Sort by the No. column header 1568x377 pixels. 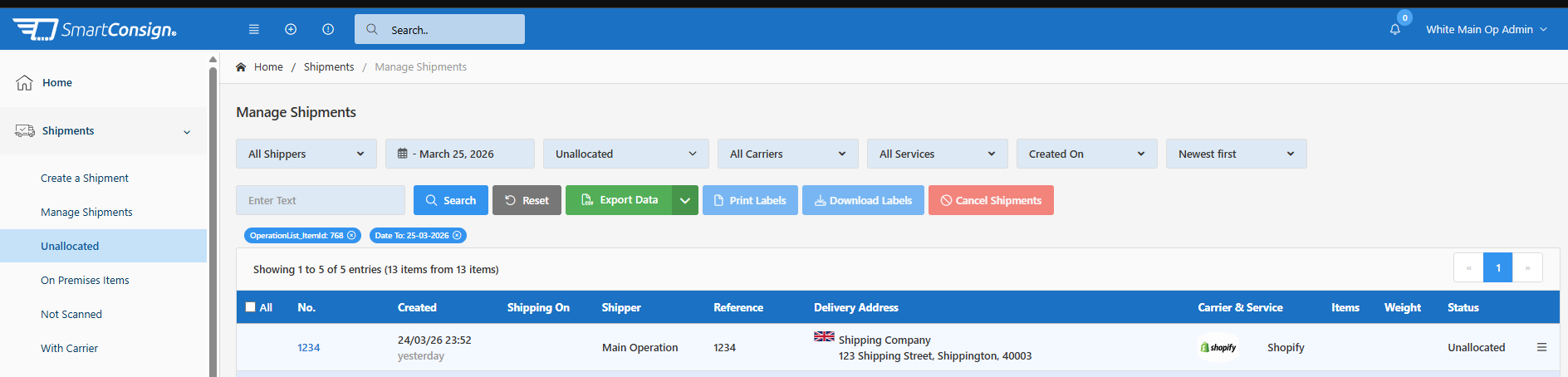tap(306, 307)
